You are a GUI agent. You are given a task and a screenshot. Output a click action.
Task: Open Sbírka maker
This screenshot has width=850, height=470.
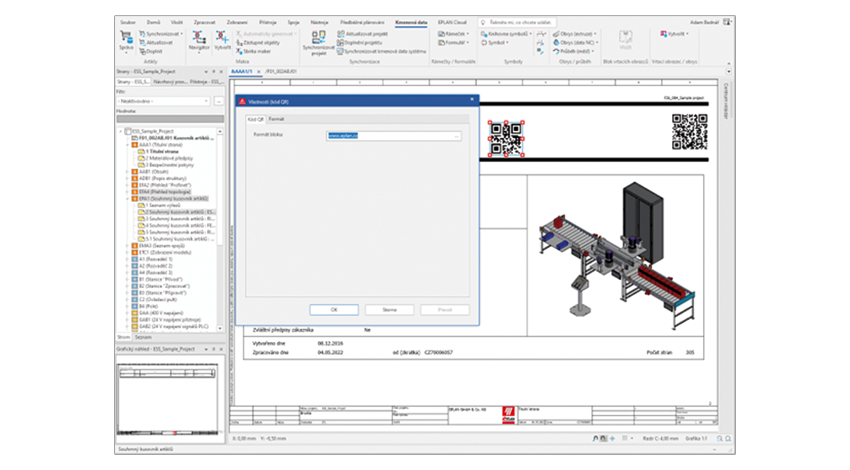[254, 51]
